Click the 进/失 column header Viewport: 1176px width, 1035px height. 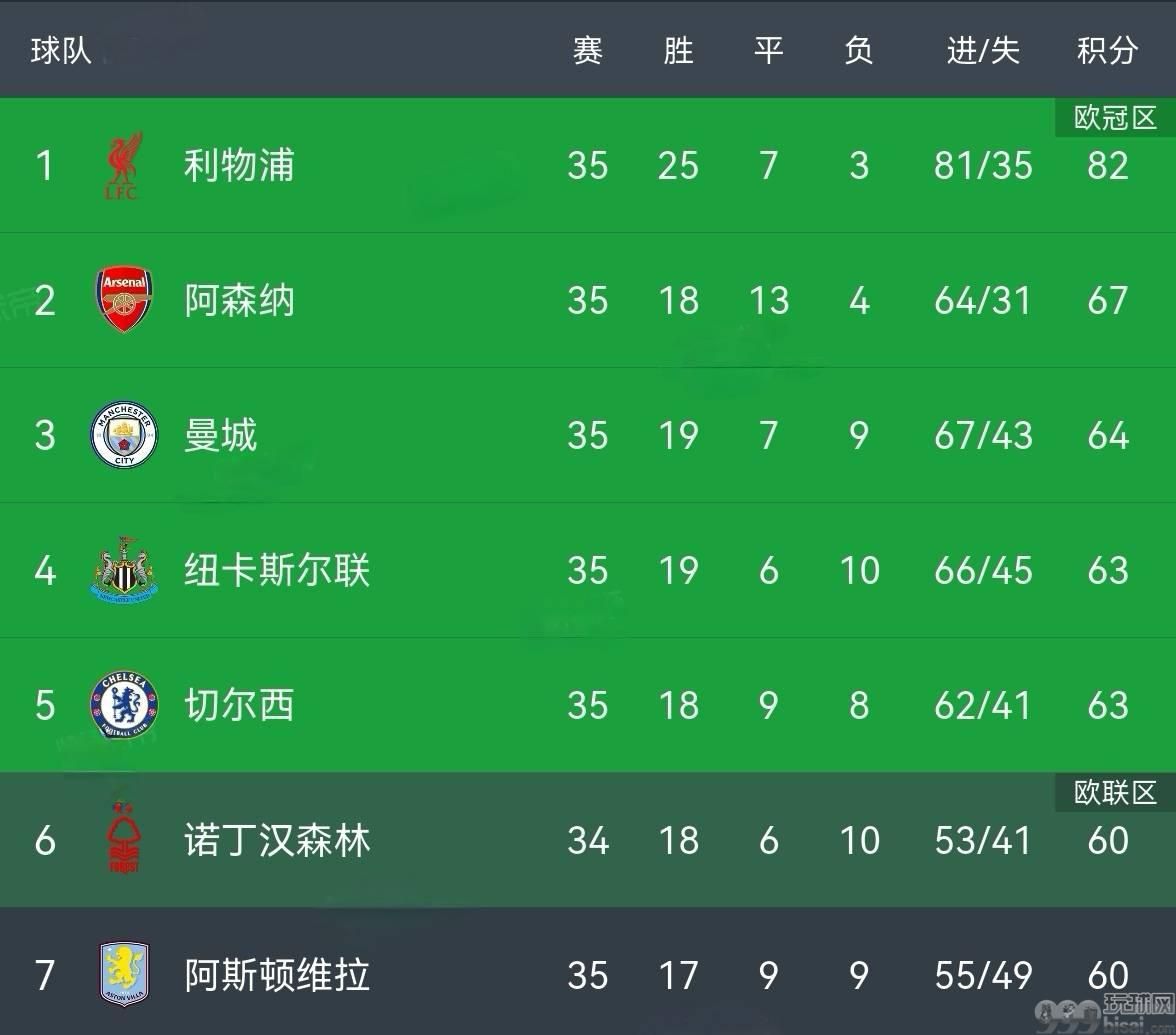982,51
